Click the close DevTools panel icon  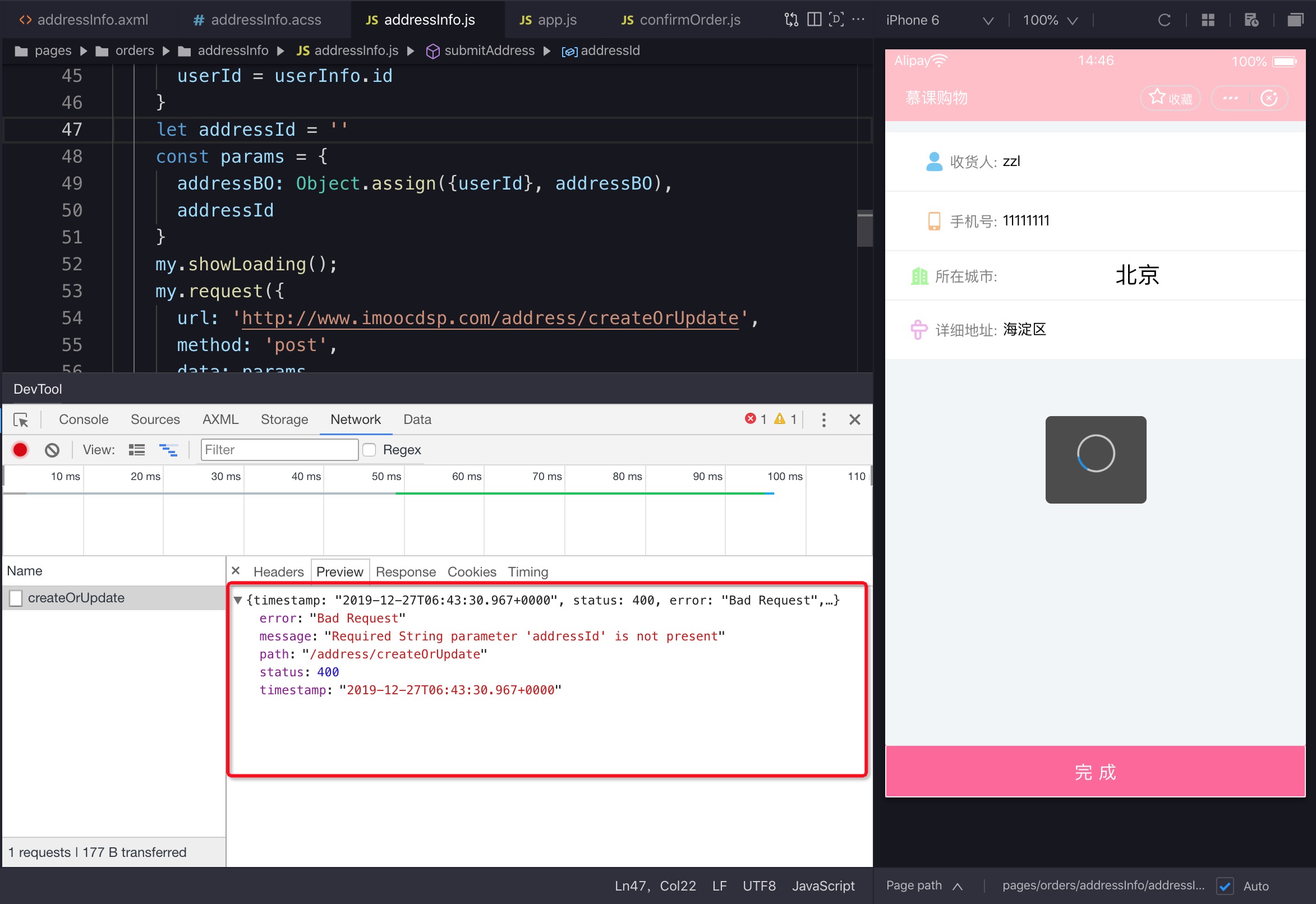pos(854,419)
